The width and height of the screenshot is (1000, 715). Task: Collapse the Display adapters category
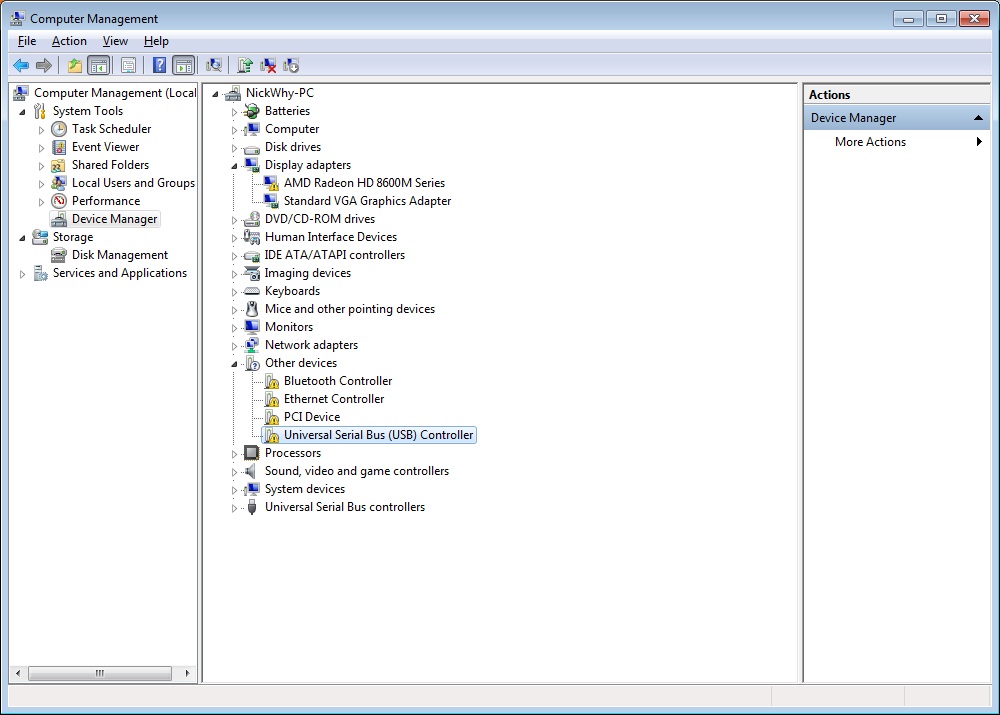235,165
